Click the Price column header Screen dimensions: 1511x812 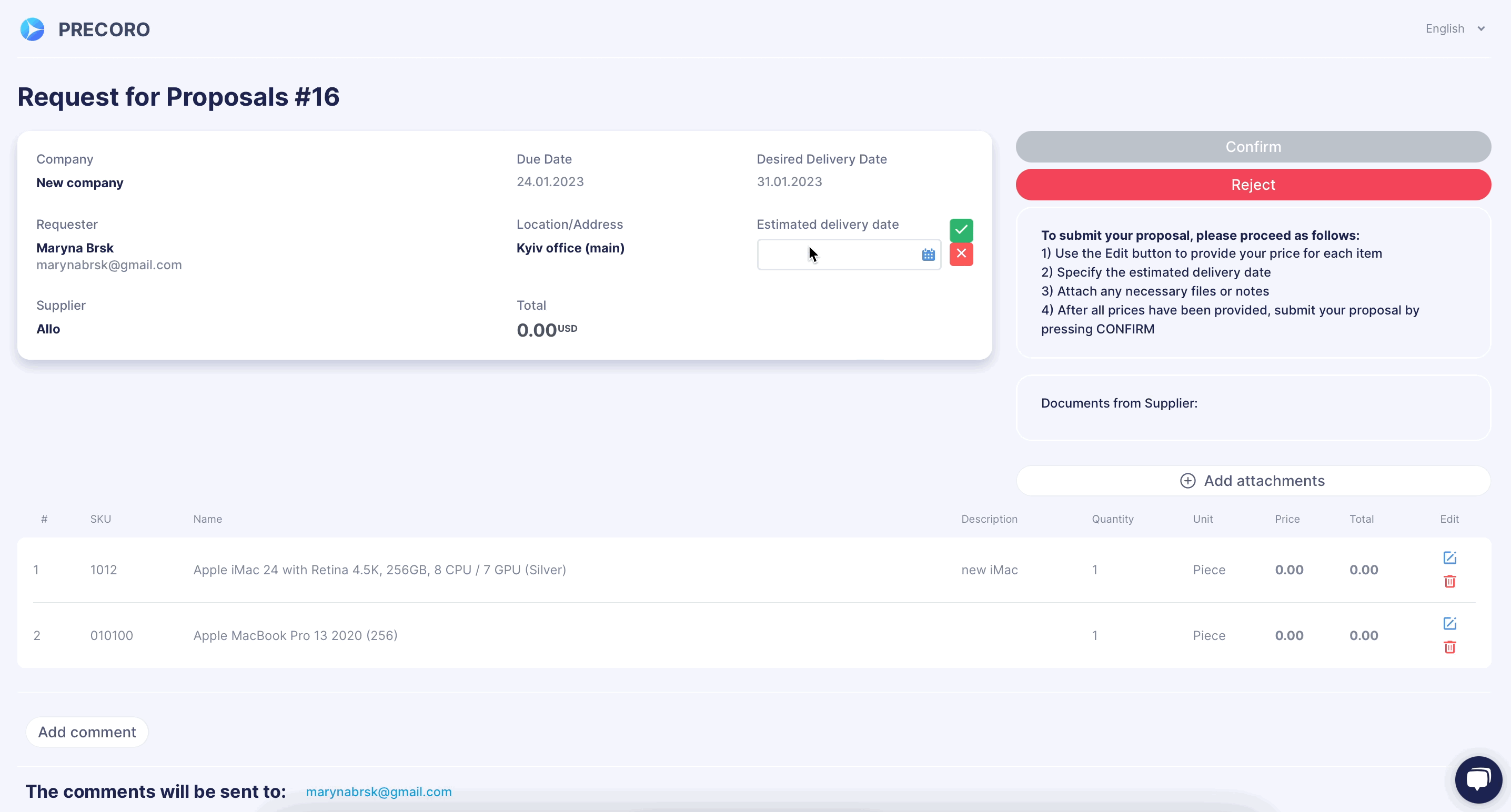(1287, 519)
